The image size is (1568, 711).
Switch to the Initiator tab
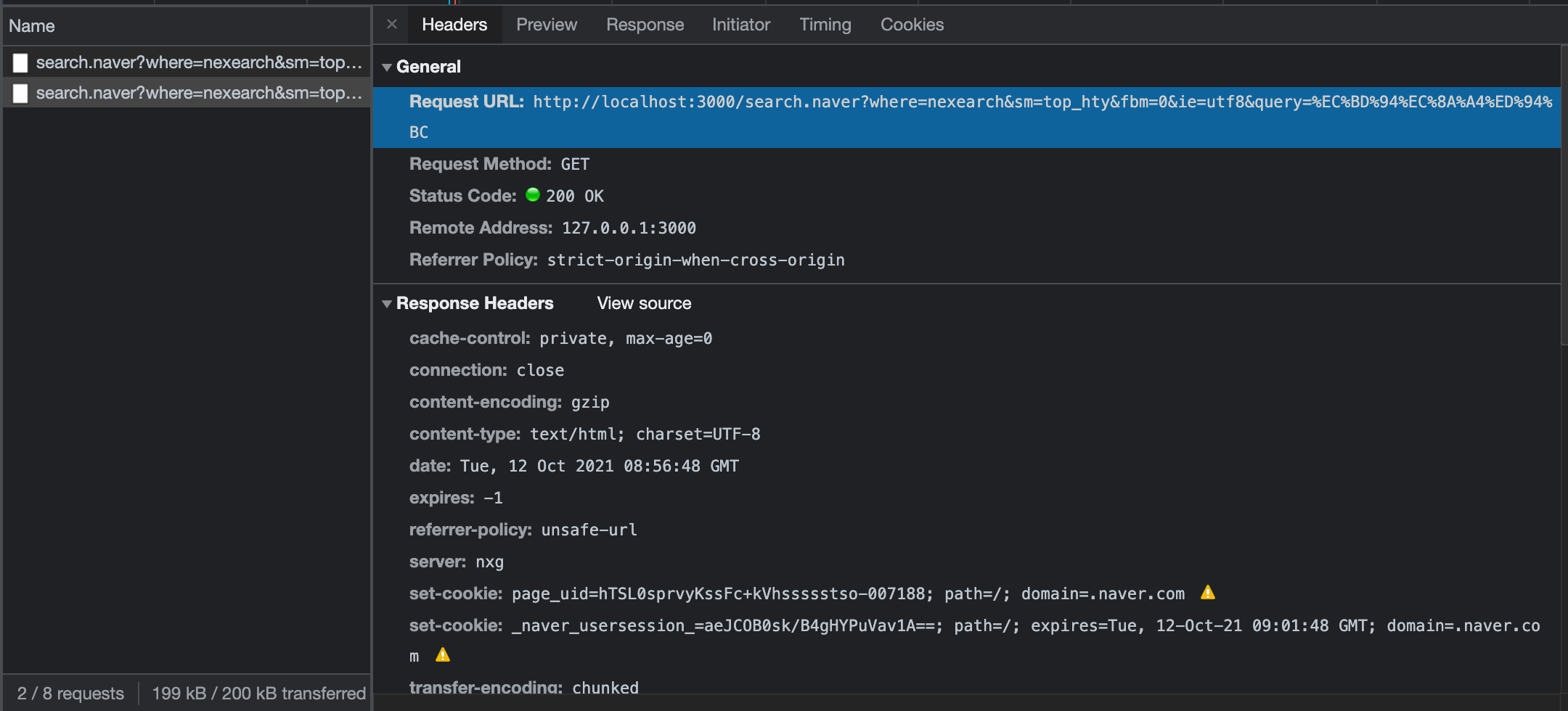[x=740, y=25]
